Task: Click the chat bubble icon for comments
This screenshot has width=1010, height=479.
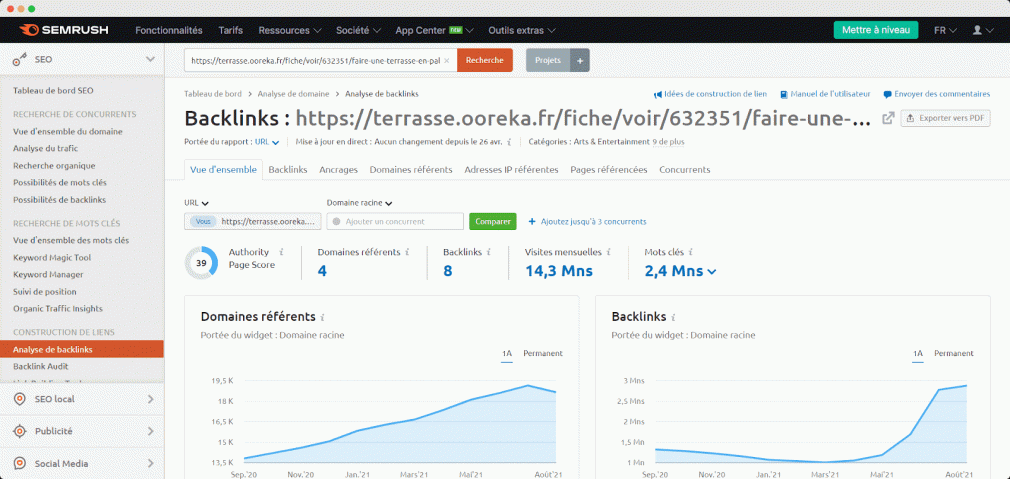Action: [888, 94]
